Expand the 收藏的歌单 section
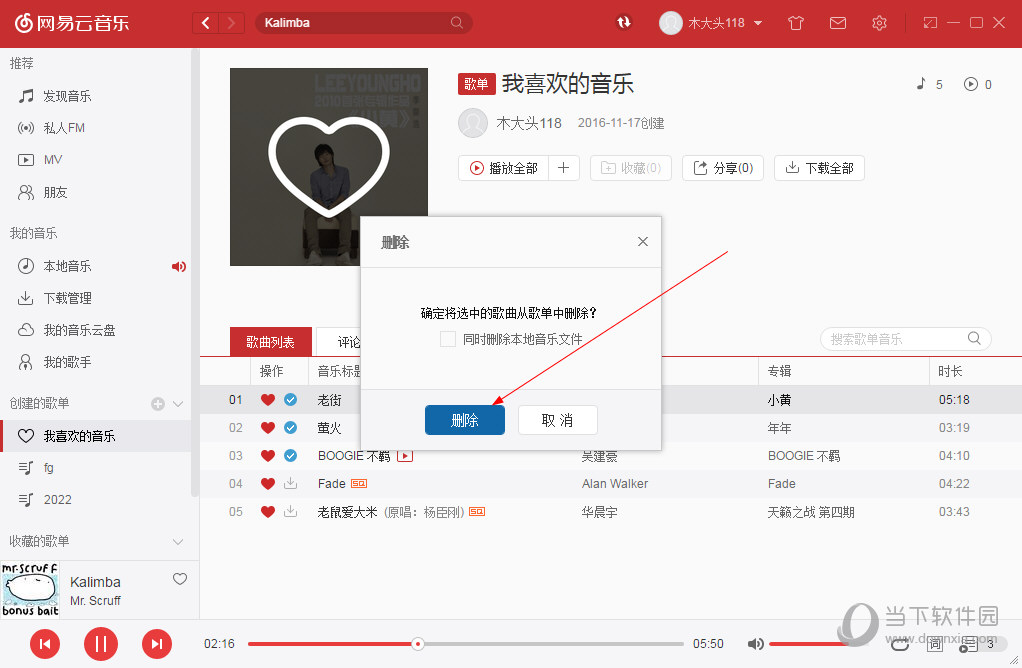Screen dimensions: 1022x668 tap(178, 540)
